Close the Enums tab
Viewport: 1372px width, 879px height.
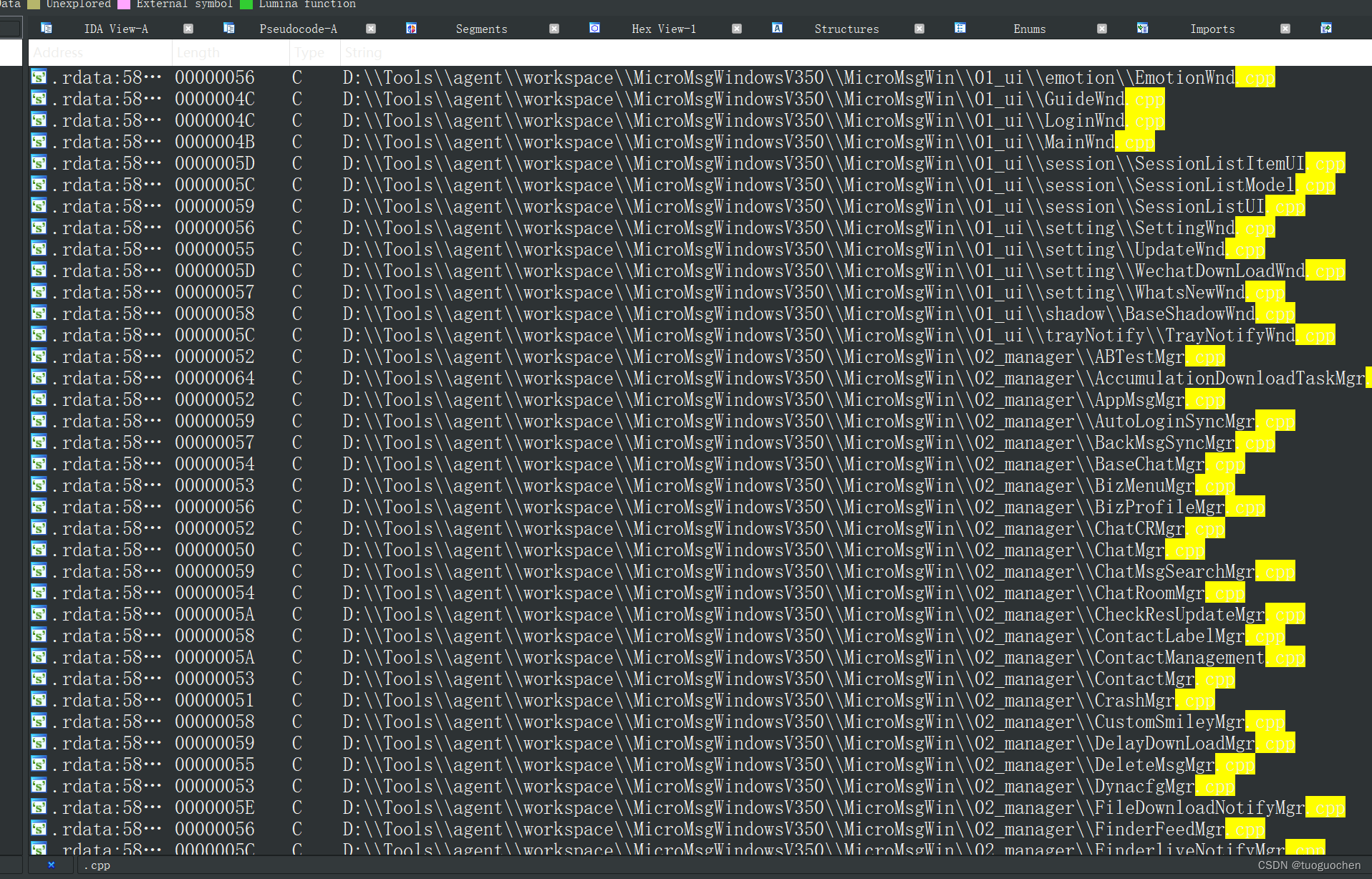[1102, 29]
